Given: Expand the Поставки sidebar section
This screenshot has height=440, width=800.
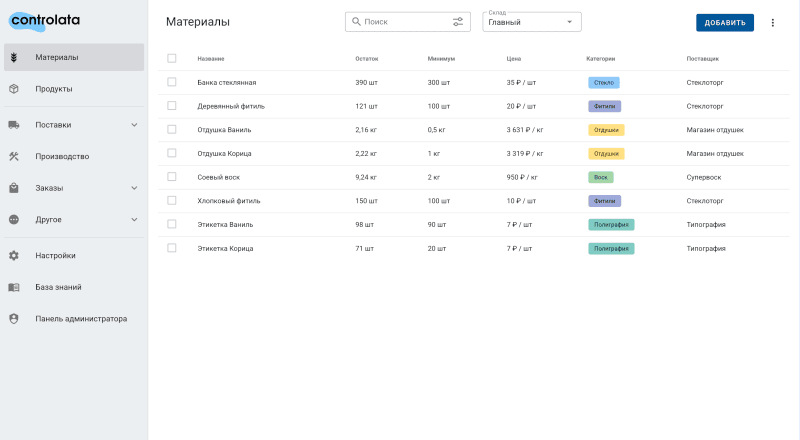Looking at the screenshot, I should 134,125.
